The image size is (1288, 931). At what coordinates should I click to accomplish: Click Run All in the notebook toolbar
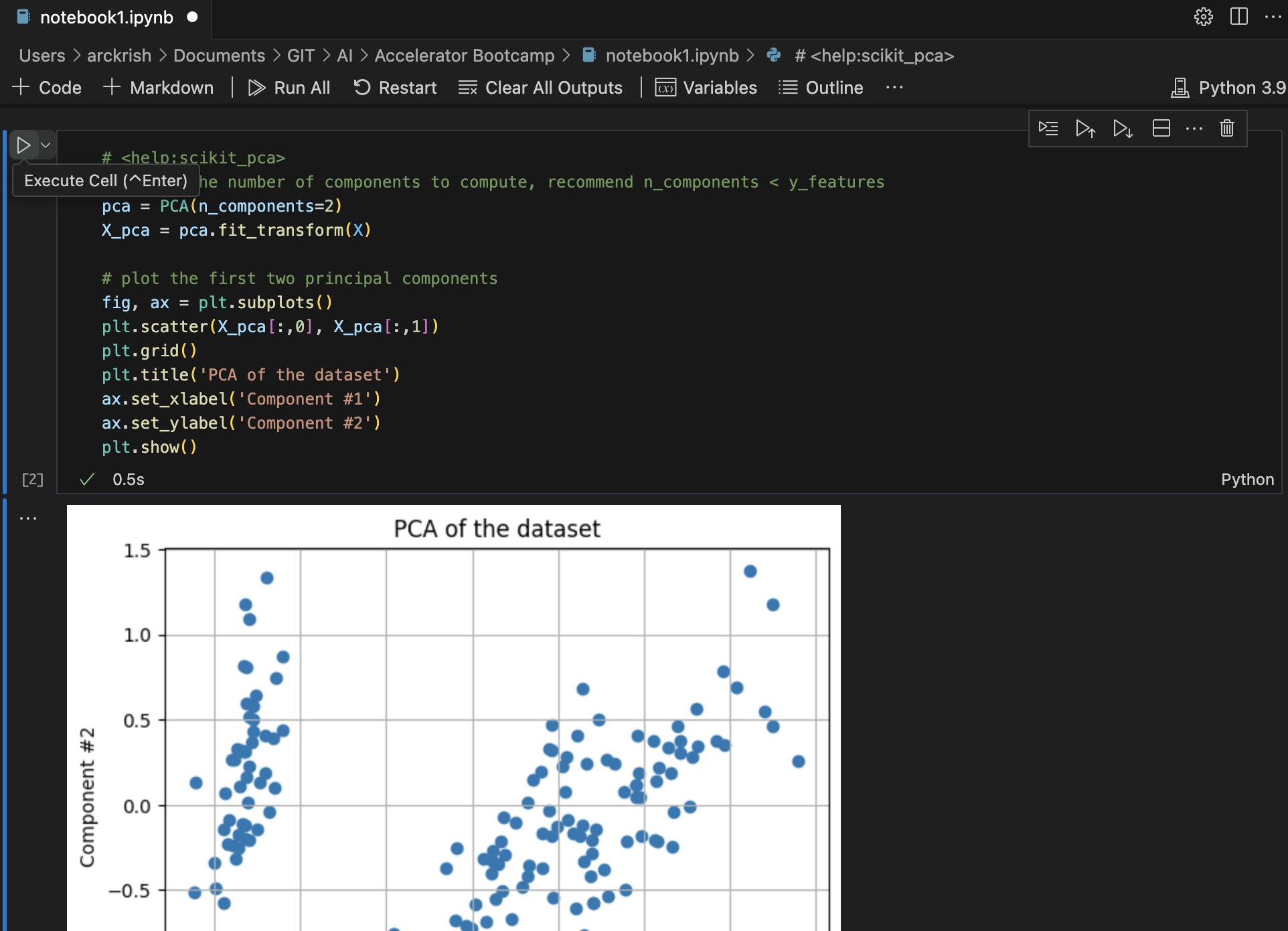tap(289, 88)
